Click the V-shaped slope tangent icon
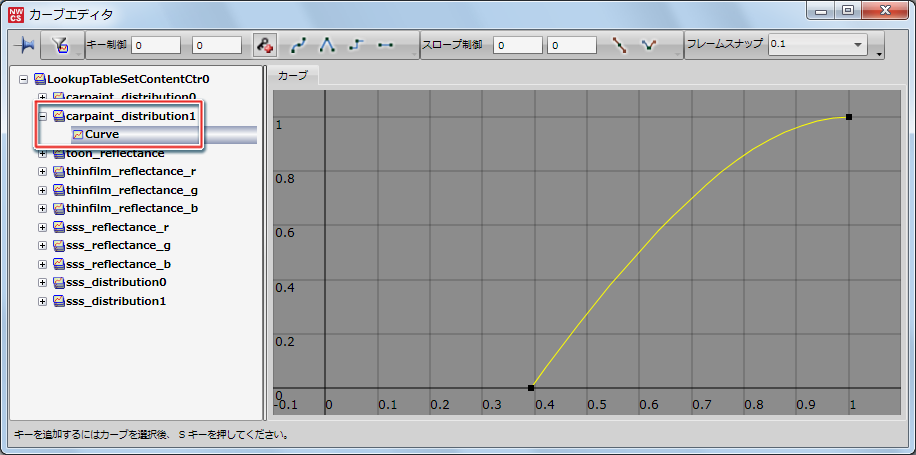Screen dimensions: 916x455 (x=649, y=45)
